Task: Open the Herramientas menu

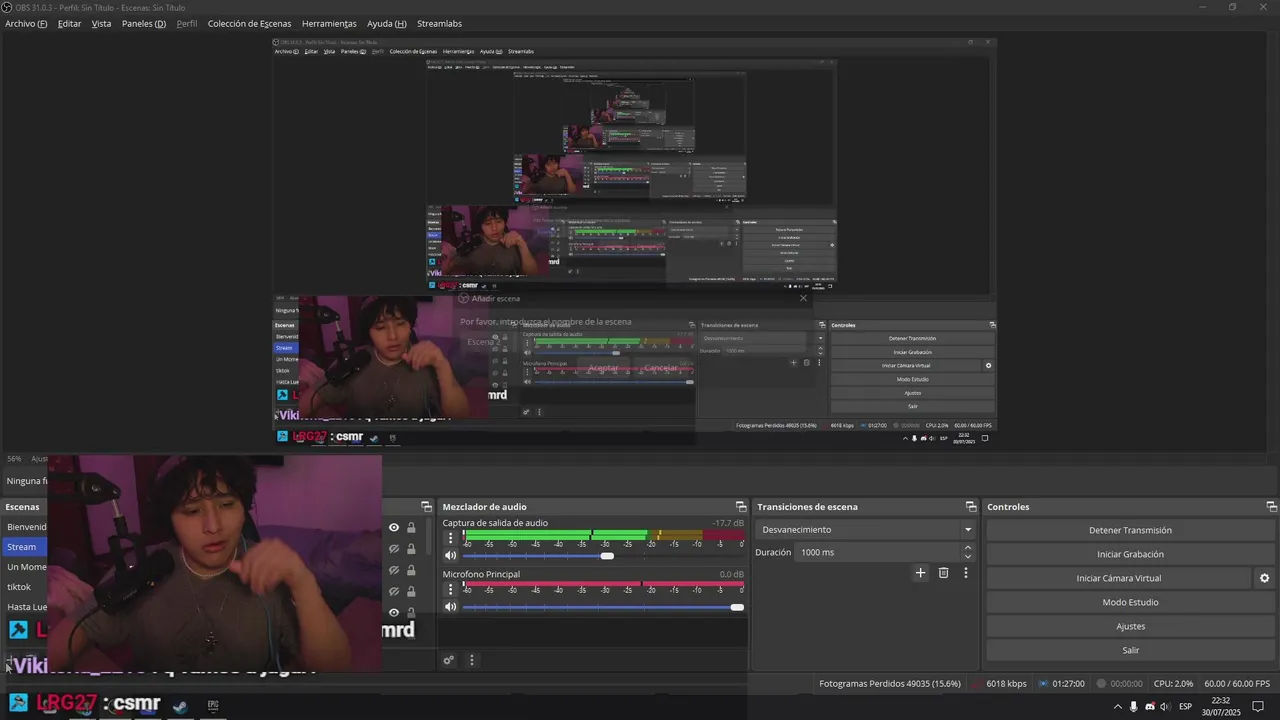Action: [x=329, y=23]
